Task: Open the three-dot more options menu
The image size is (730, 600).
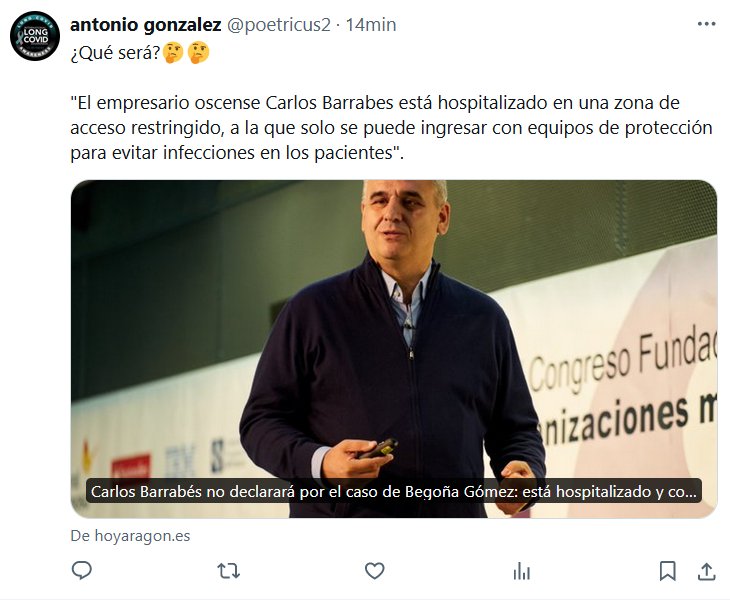Action: coord(706,24)
